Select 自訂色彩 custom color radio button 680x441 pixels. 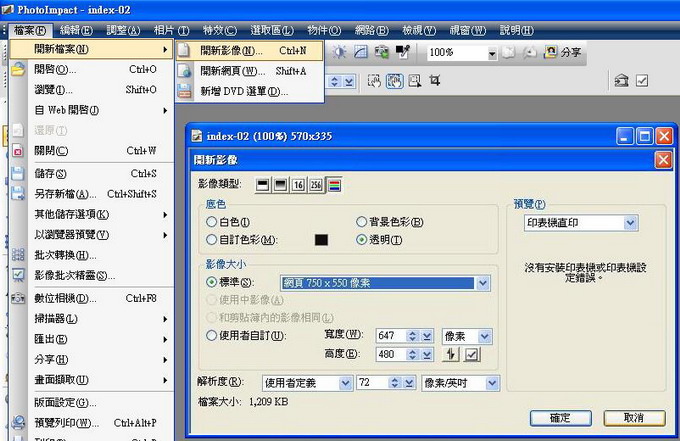[211, 239]
